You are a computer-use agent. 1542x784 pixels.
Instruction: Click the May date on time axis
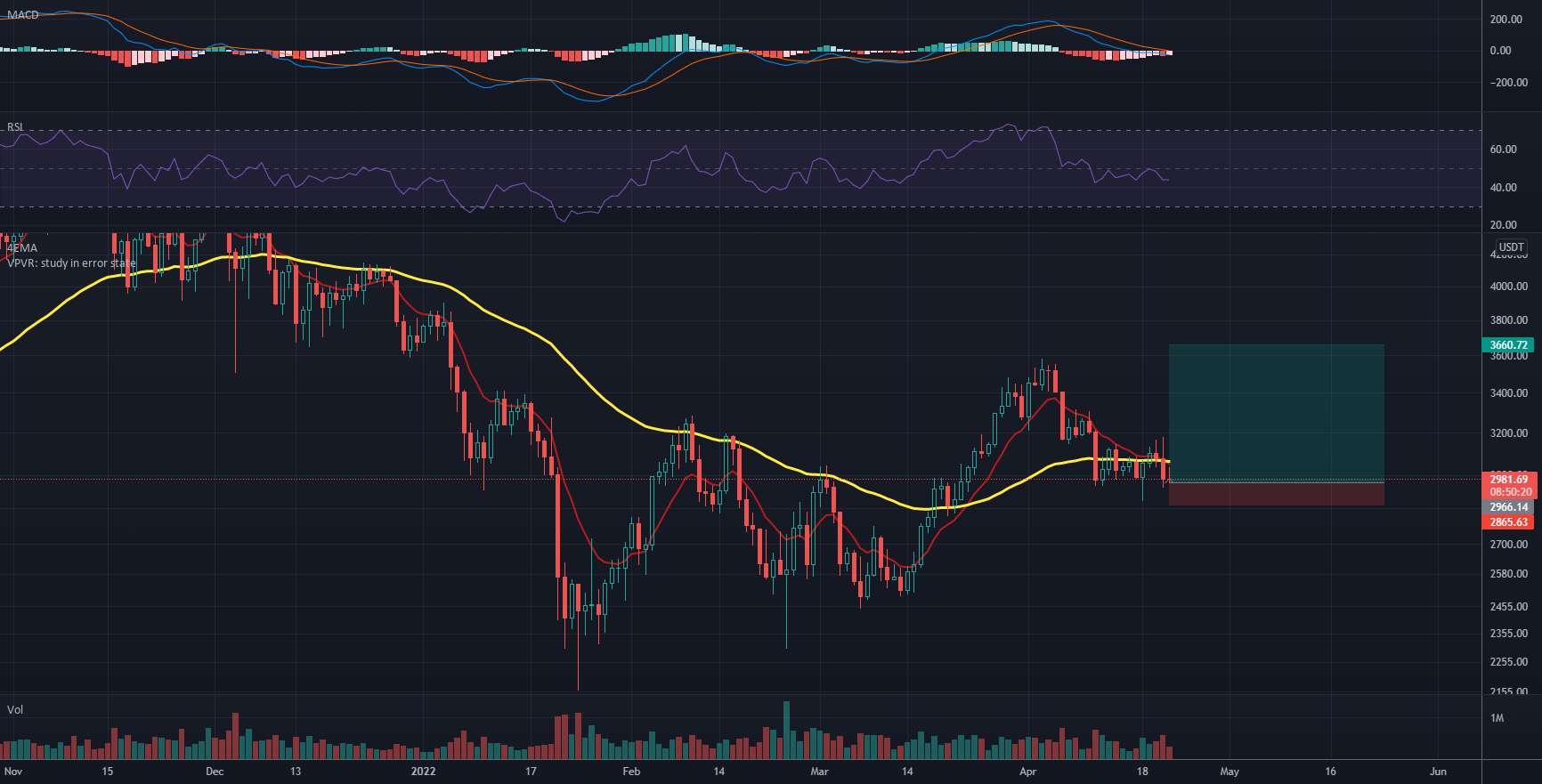click(x=1230, y=772)
